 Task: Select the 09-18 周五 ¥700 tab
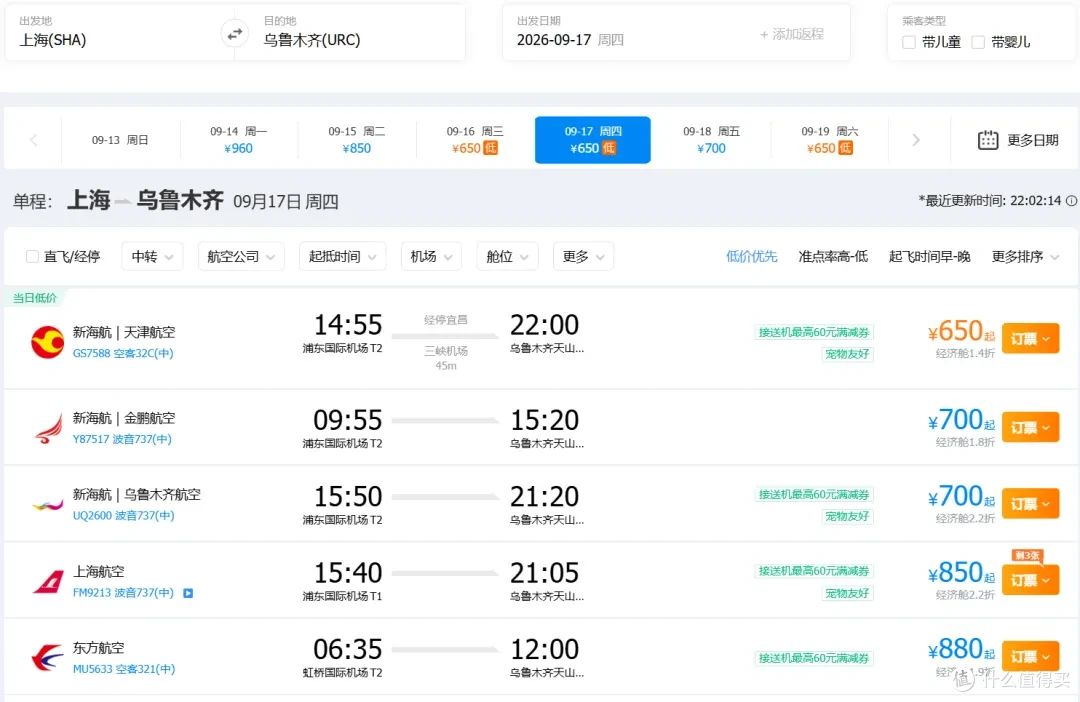coord(712,140)
